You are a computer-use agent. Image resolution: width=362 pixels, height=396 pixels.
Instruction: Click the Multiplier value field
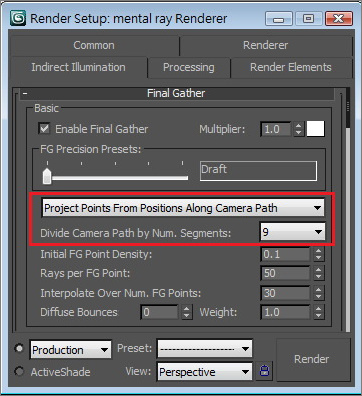tap(275, 129)
